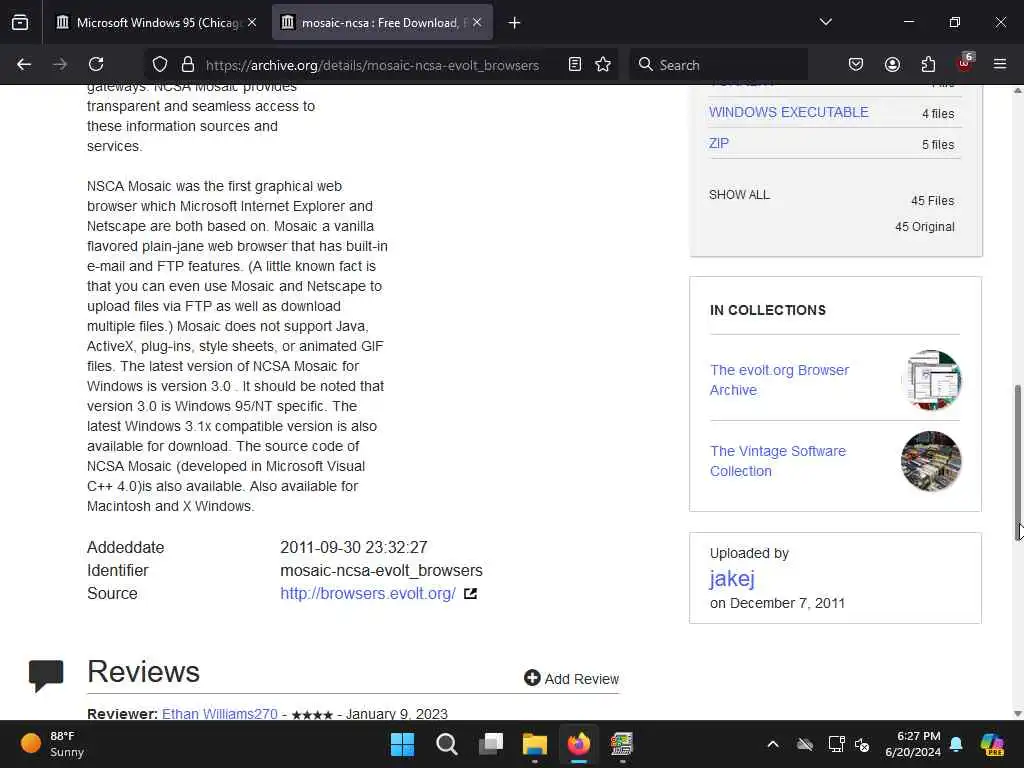
Task: Bookmark this page with star icon
Action: tap(603, 64)
